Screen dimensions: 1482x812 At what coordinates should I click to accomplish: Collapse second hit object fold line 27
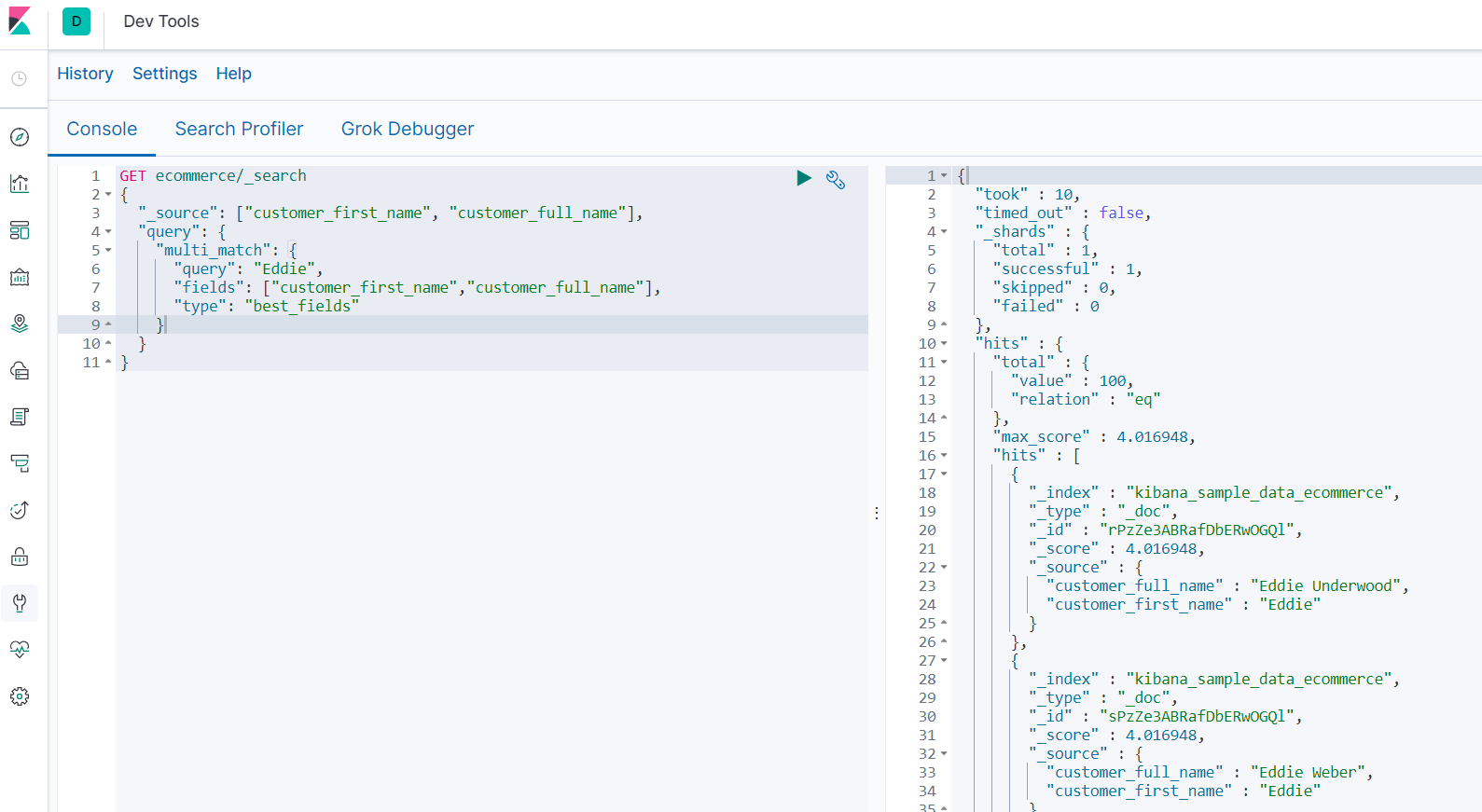pyautogui.click(x=944, y=660)
